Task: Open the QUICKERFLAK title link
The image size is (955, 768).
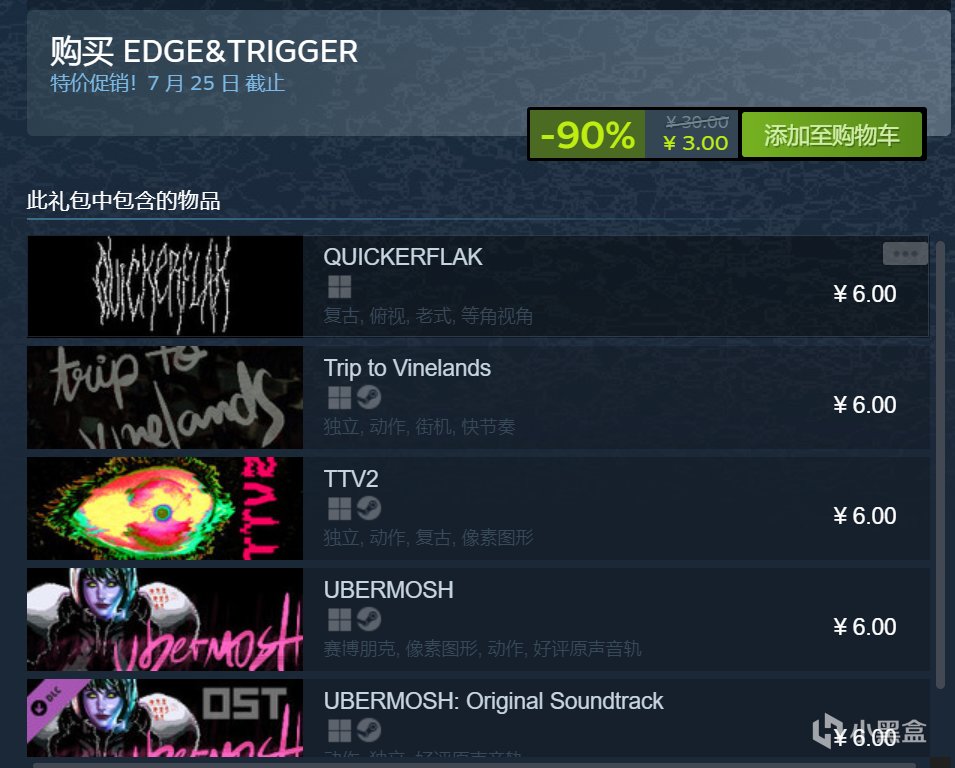Action: pos(403,257)
